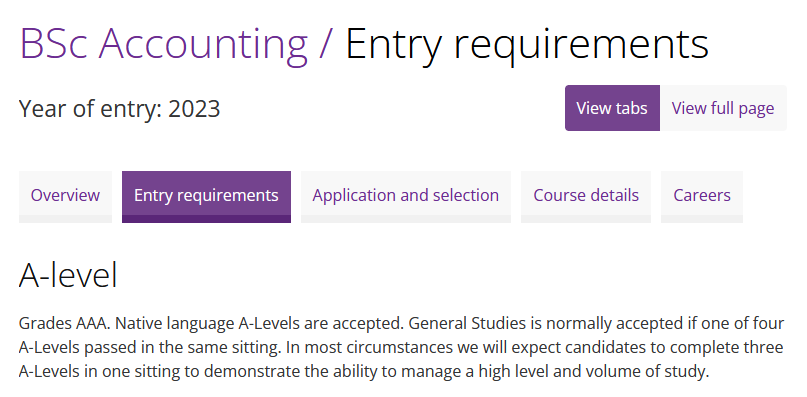Select the Entry requirements tab
Viewport: 807px width, 397px height.
pos(206,196)
